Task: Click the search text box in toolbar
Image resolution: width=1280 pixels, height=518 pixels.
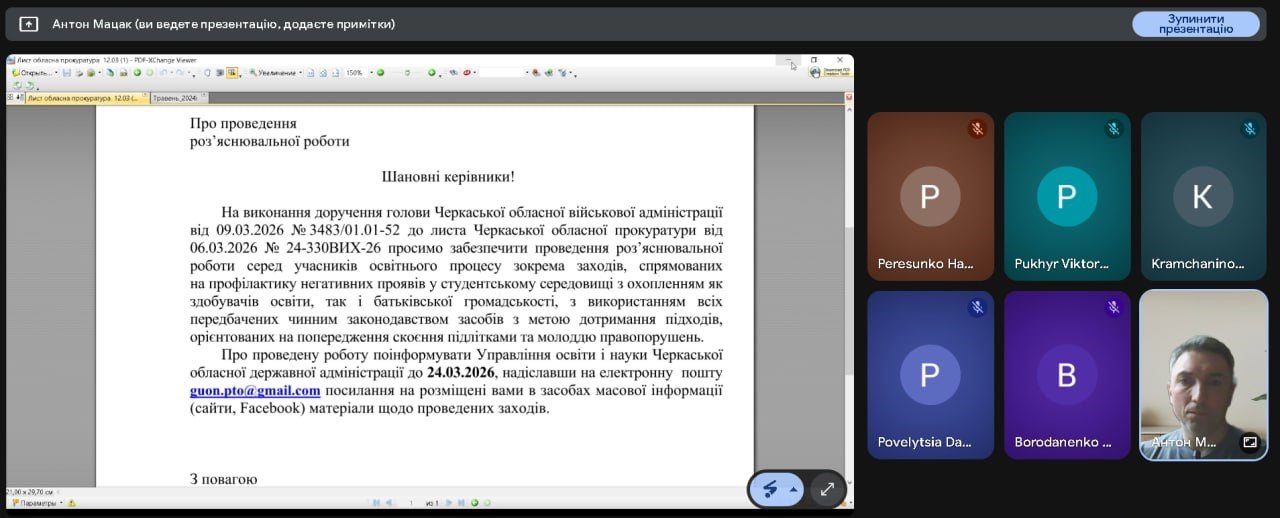Action: tap(502, 72)
